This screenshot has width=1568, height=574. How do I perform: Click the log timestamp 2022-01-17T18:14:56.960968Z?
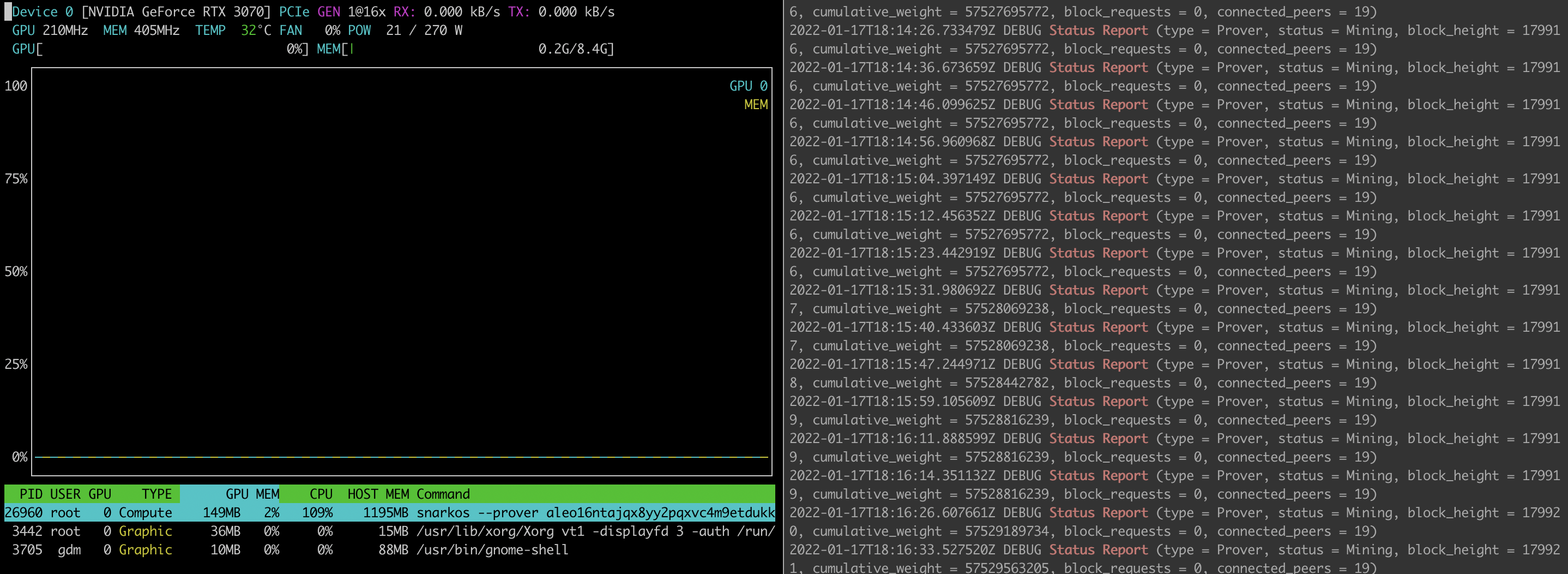point(892,141)
